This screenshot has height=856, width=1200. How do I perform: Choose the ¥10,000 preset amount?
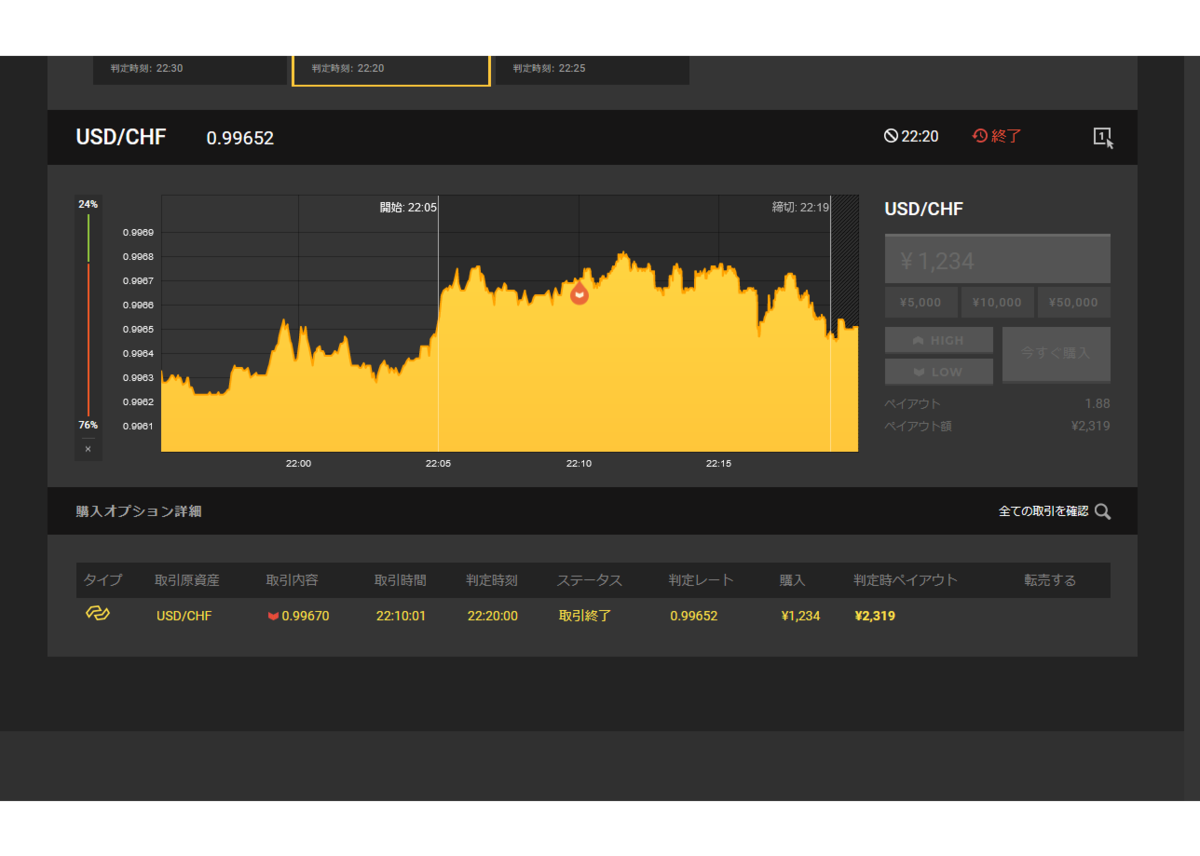coord(997,302)
